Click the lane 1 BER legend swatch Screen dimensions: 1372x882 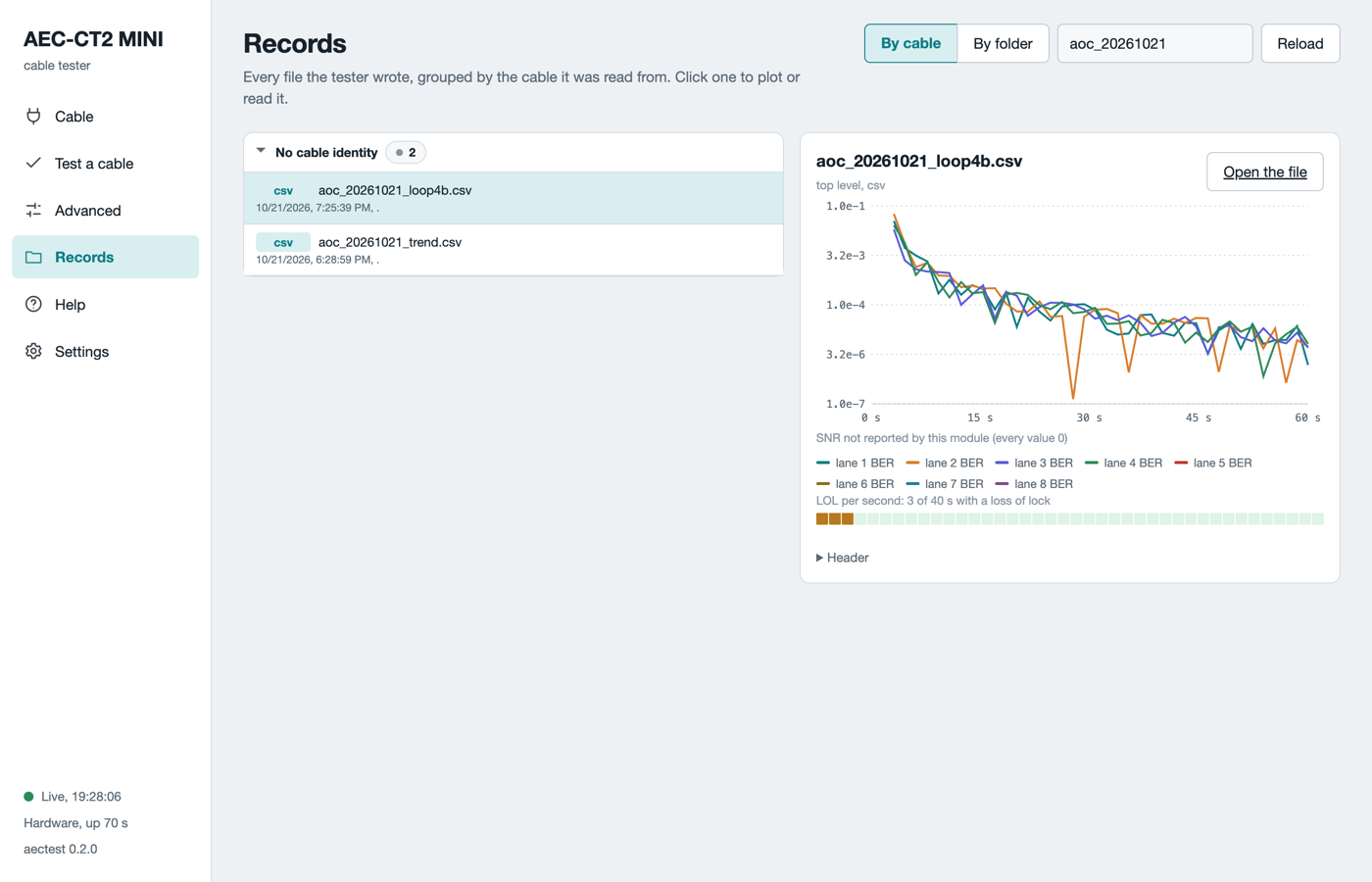coord(823,463)
